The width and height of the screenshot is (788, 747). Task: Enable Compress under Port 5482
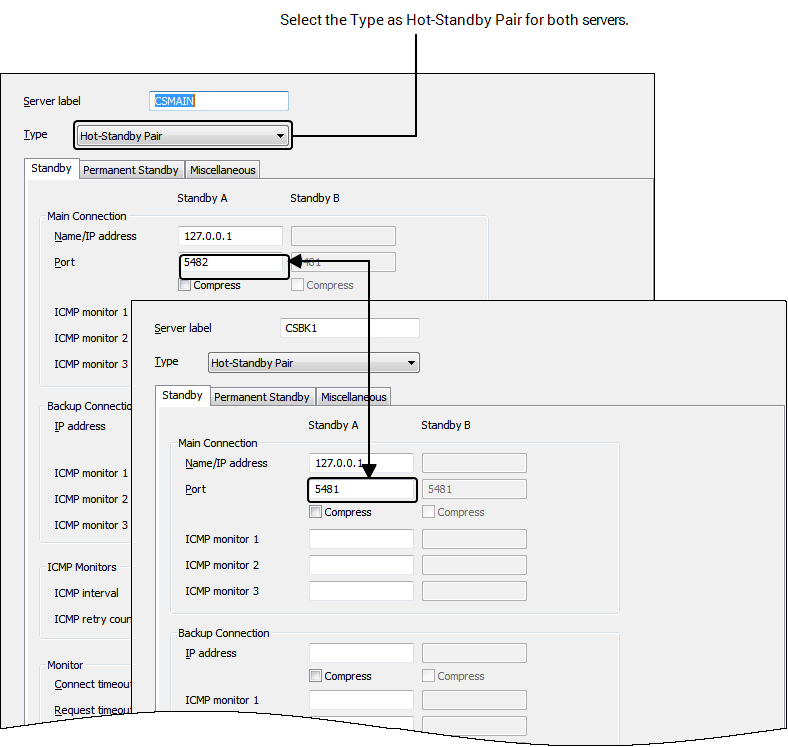click(x=185, y=285)
